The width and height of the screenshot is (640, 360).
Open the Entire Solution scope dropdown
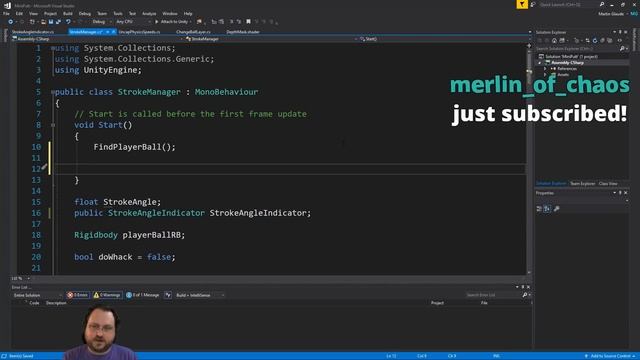(37, 295)
